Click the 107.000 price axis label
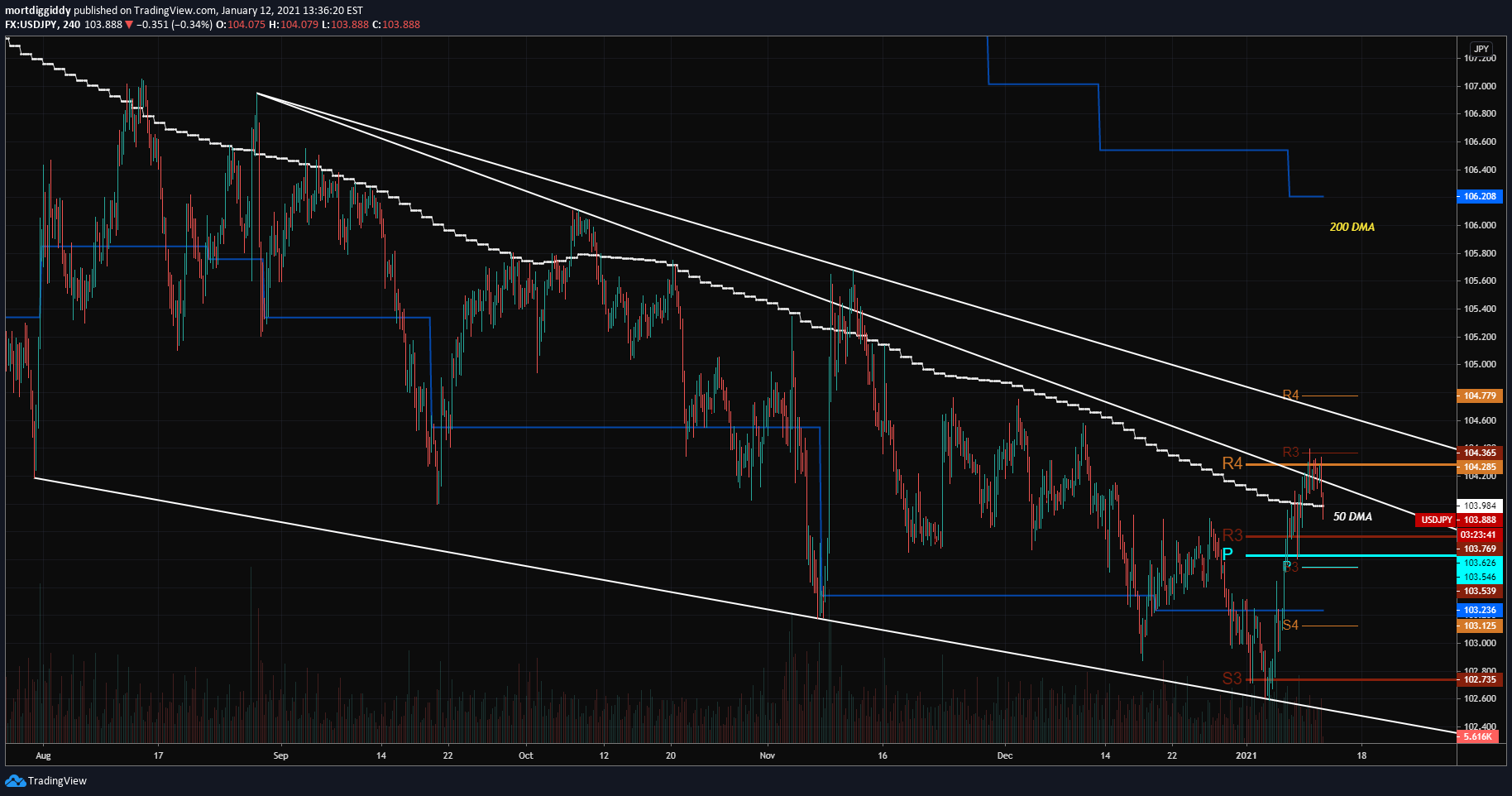The image size is (1512, 796). [1480, 86]
